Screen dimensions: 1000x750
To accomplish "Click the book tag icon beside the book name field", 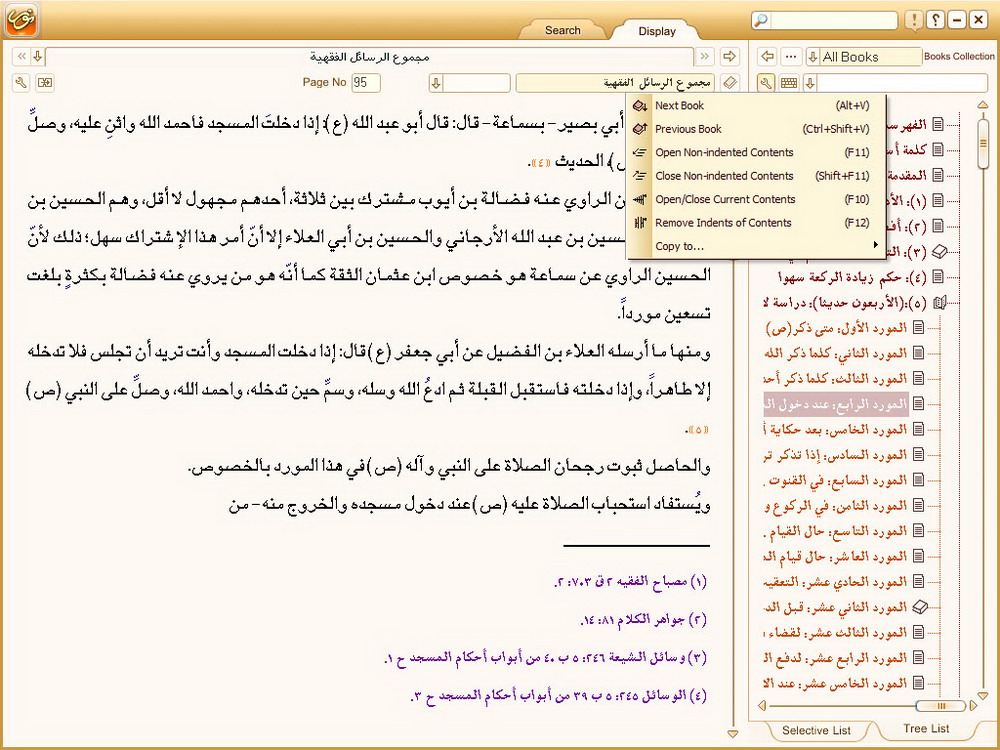I will [730, 82].
